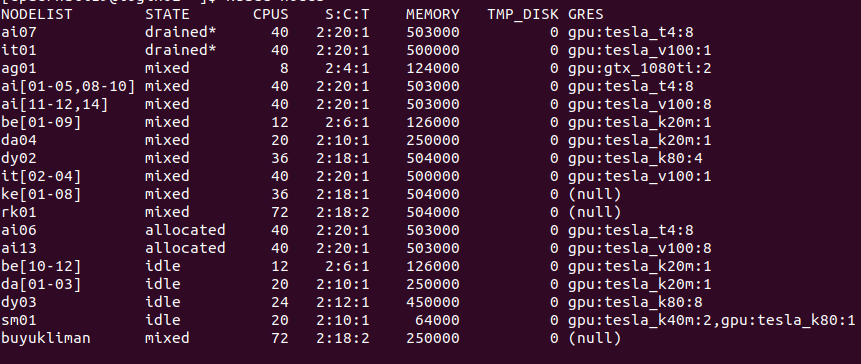861x364 pixels.
Task: Click TMP_DISK value 0 in dy02 row
Action: [554, 159]
